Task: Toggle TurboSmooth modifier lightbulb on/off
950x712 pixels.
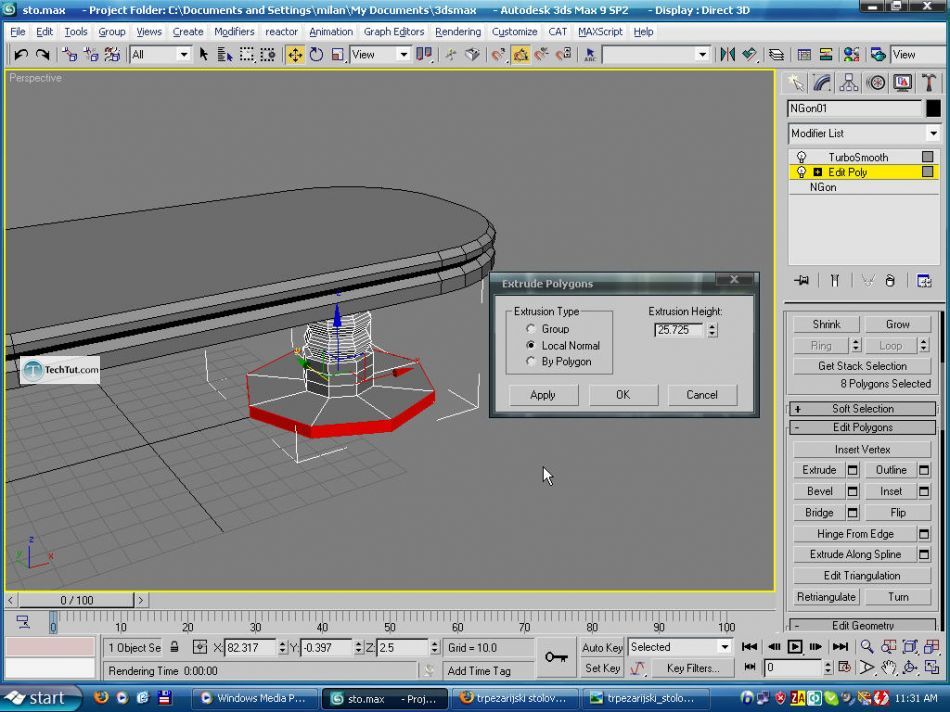Action: click(801, 157)
